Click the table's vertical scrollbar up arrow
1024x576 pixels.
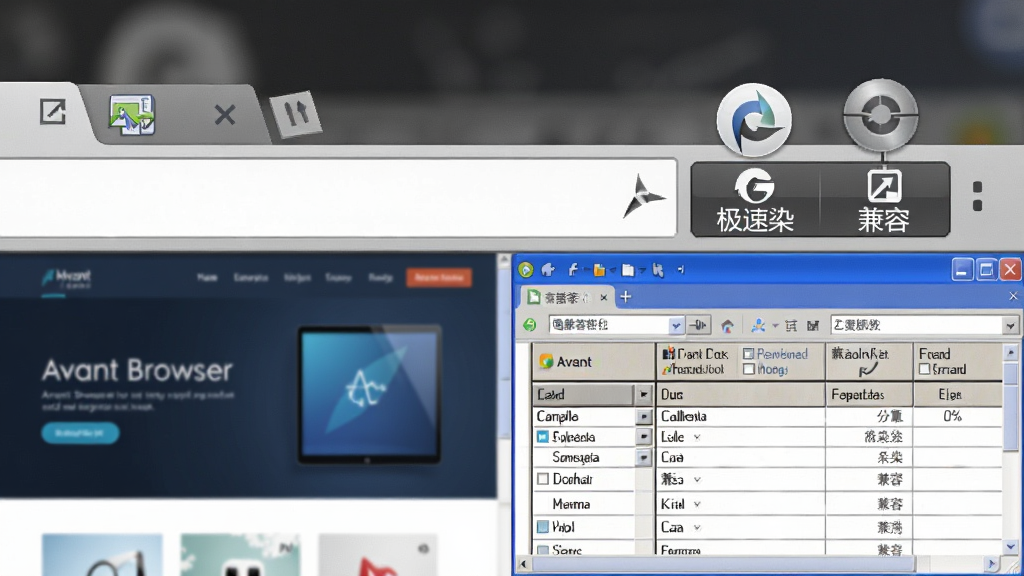click(1011, 353)
